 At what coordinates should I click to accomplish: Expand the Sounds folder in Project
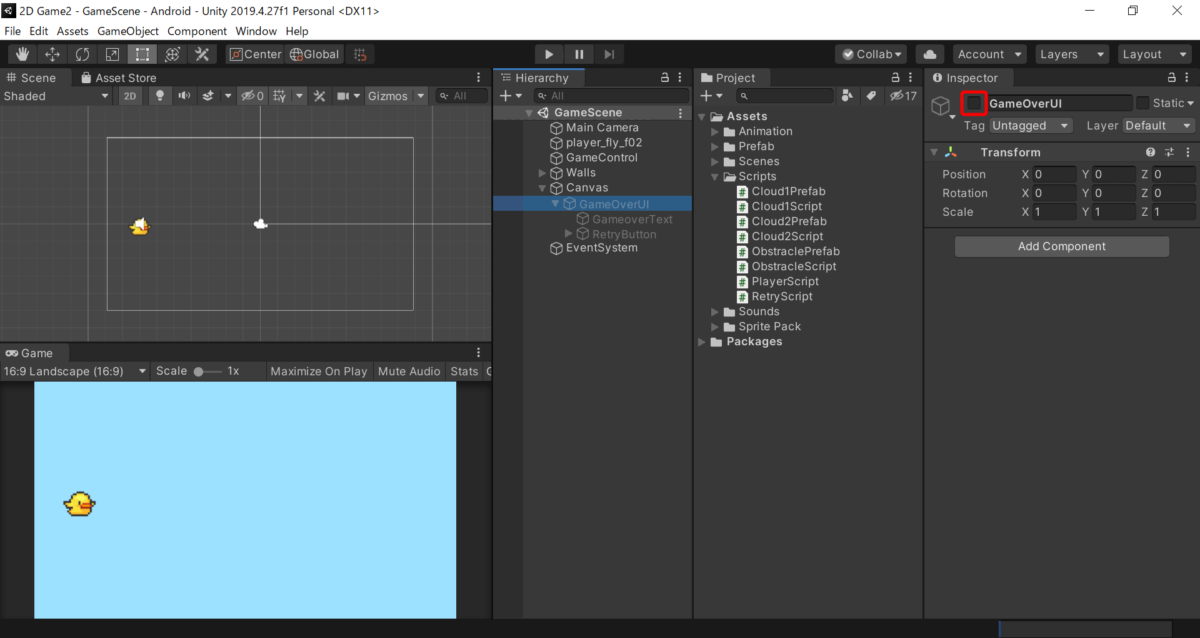(x=715, y=312)
